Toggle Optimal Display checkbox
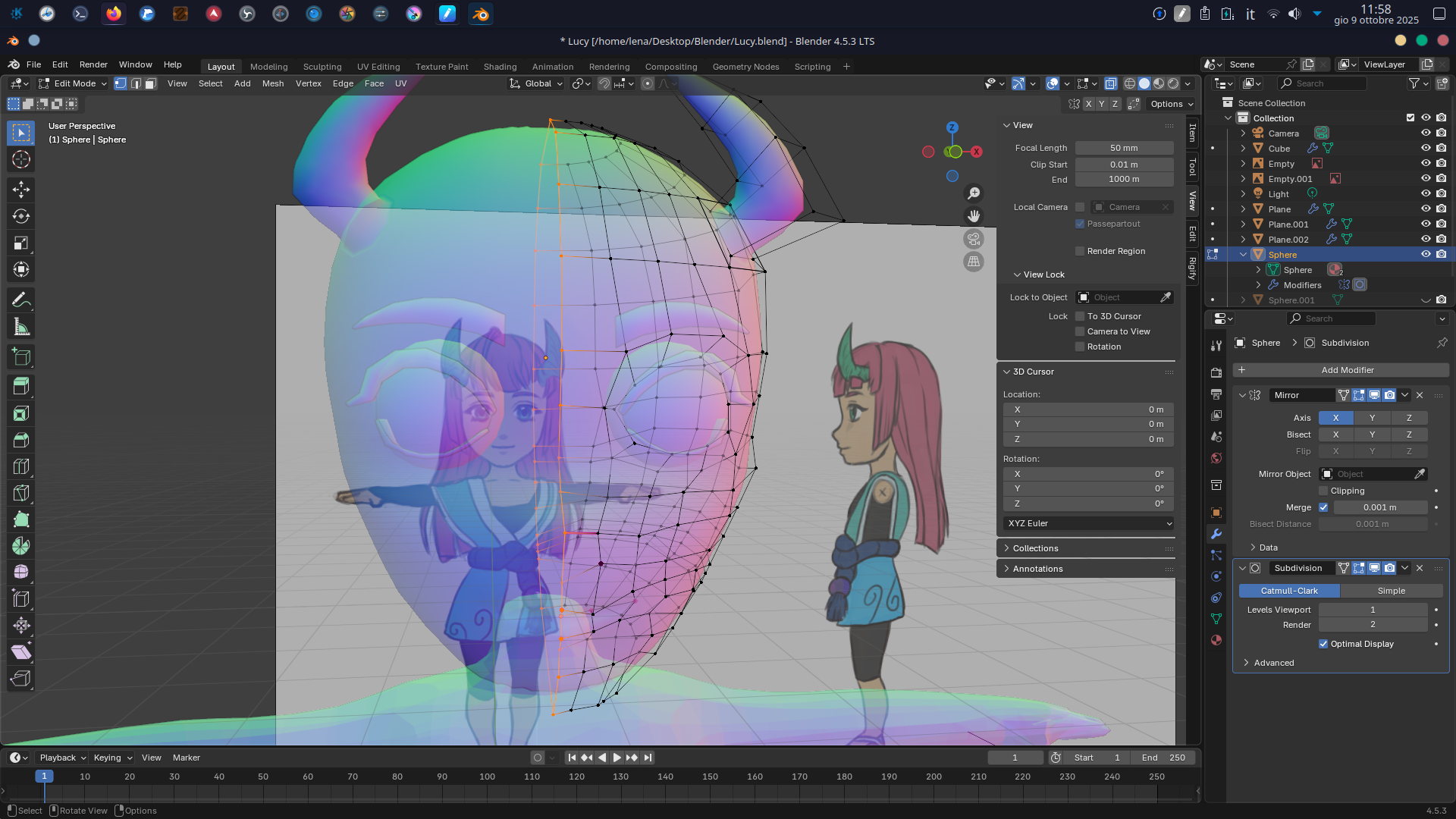1456x819 pixels. 1323,644
